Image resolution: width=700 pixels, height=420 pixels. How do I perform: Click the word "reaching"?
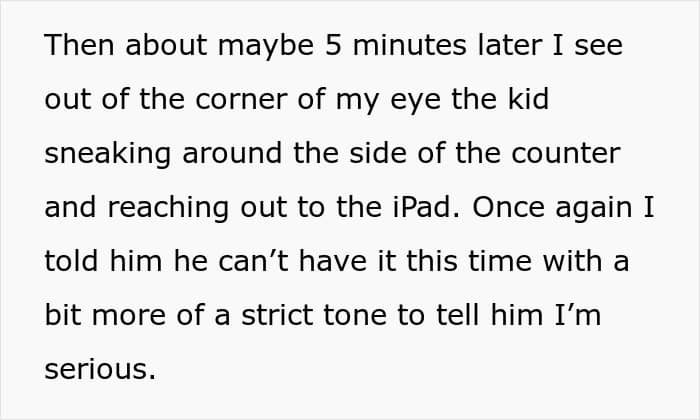[x=168, y=209]
